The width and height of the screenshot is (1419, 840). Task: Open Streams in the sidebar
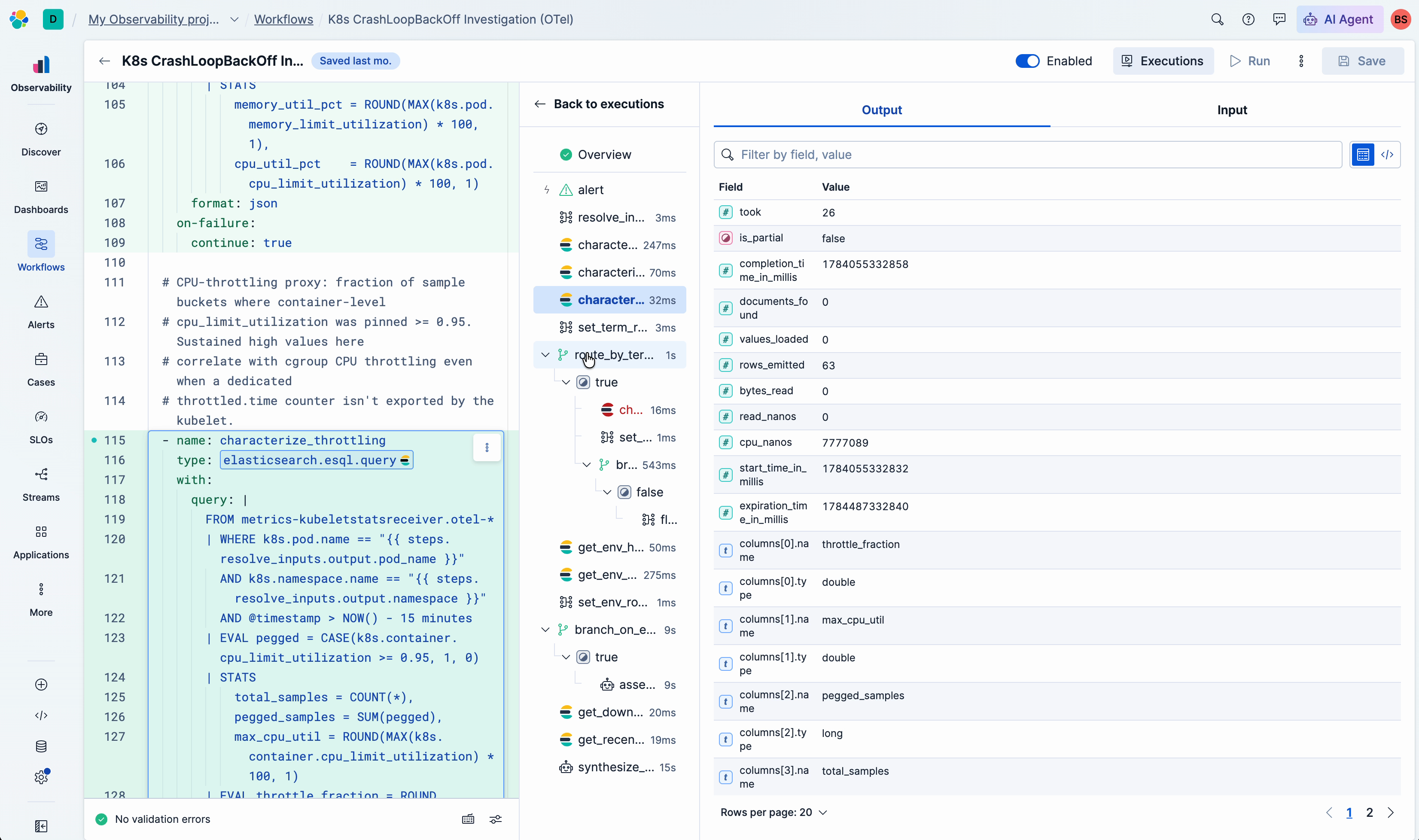click(x=41, y=484)
